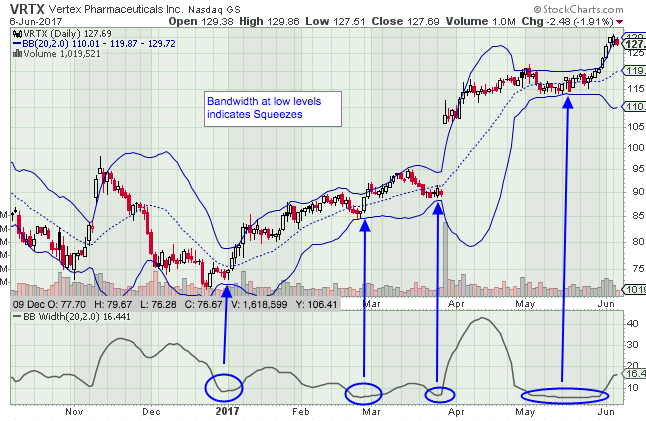Click the H: 79.67 readout value
The image size is (646, 421).
pos(112,305)
